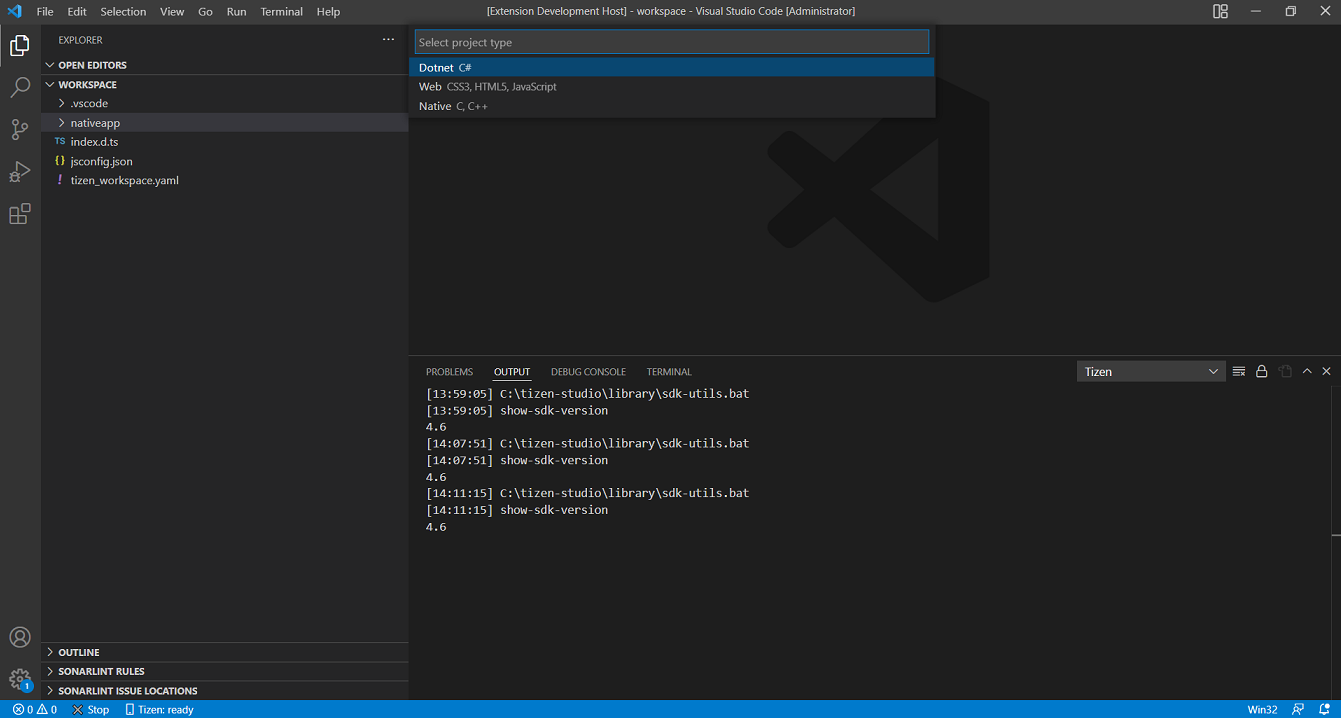The height and width of the screenshot is (719, 1341).
Task: Open the Source Control view
Action: (x=20, y=130)
